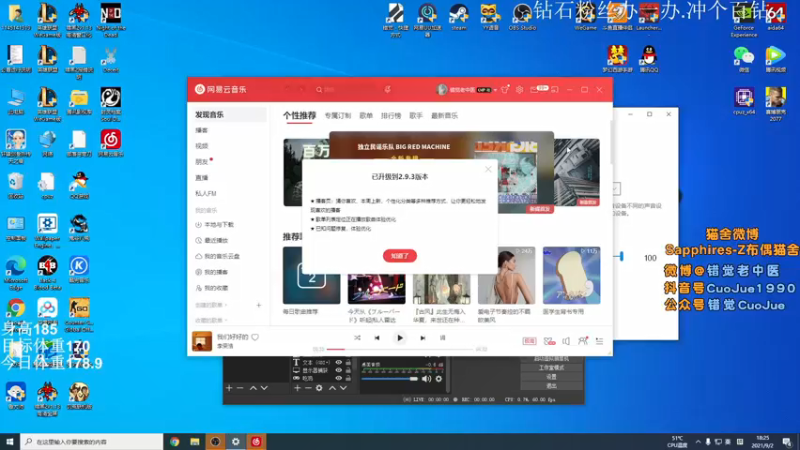Open the skin/theme shirt icon in title bar
Viewport: 800px width, 450px height.
click(505, 89)
